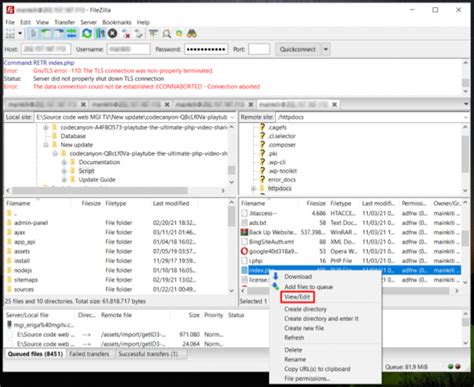
Task: Toggle processing of the transfer queue
Action: (100, 34)
